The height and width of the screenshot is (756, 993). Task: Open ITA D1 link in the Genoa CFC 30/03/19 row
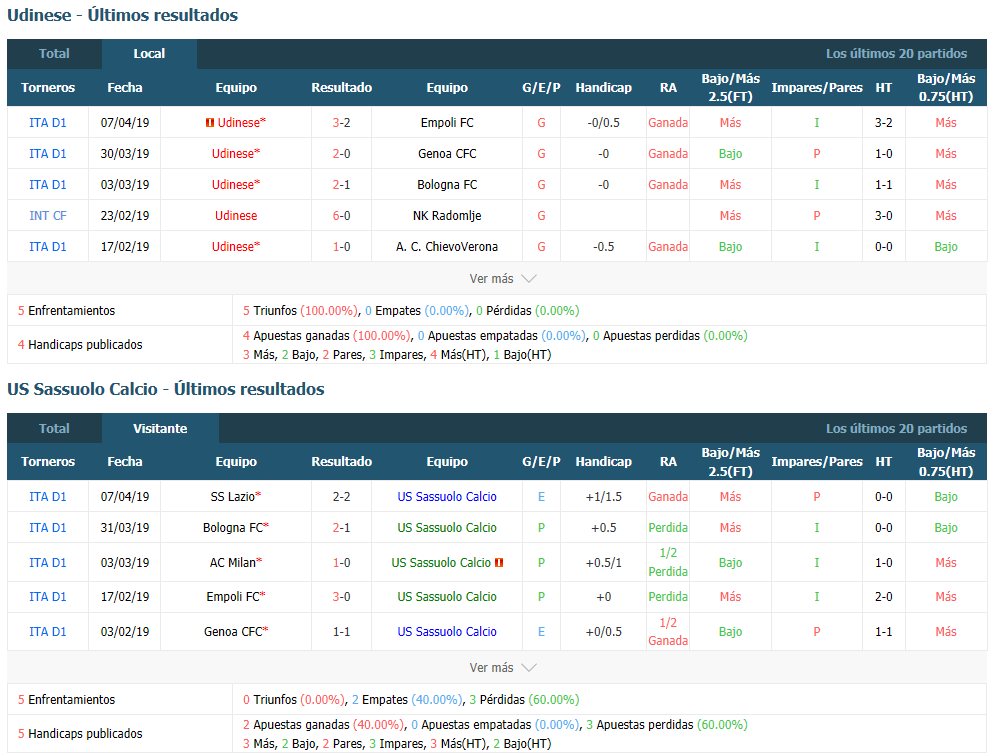(47, 154)
